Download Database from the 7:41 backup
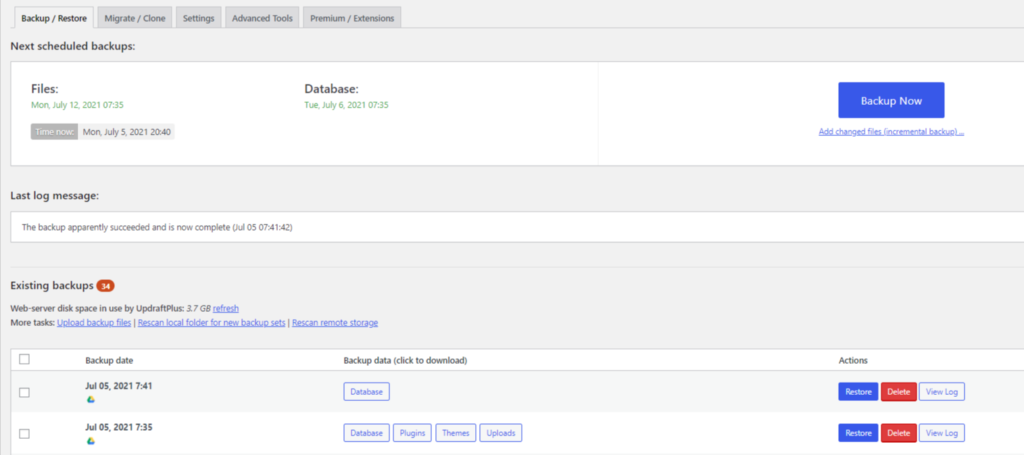 (x=366, y=392)
